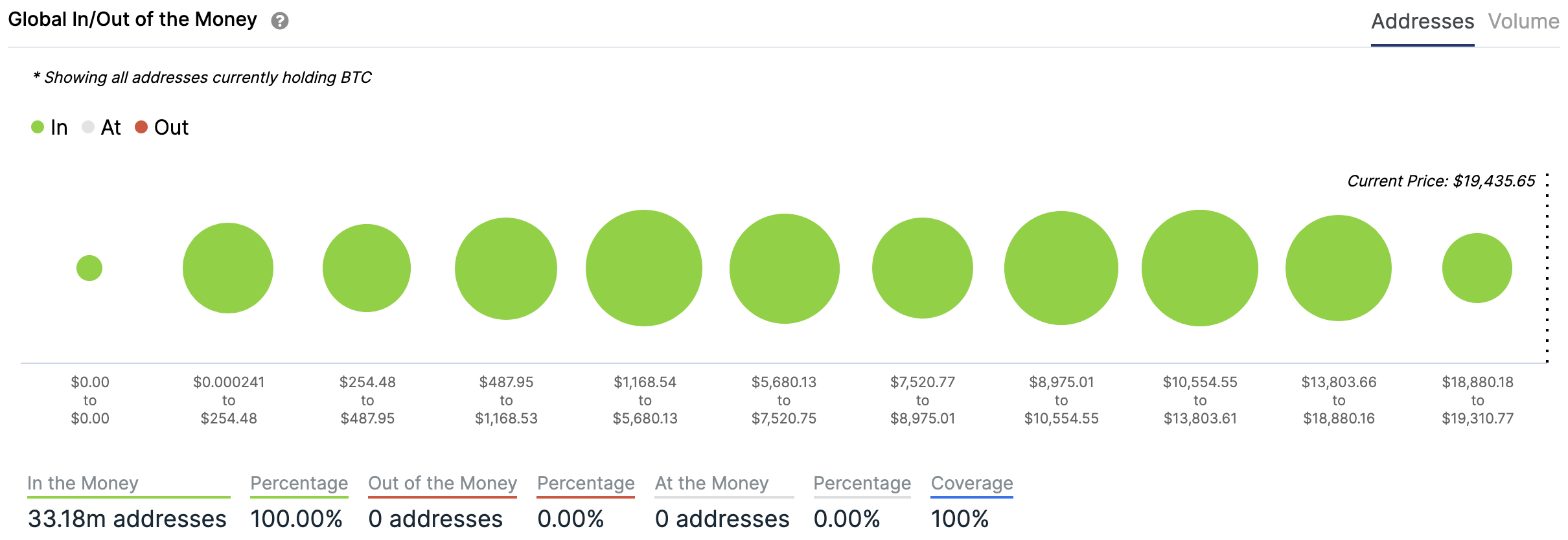Select the $18,880.18 to $19,310.77 bubble
Viewport: 1568px width, 540px height.
[x=1477, y=268]
